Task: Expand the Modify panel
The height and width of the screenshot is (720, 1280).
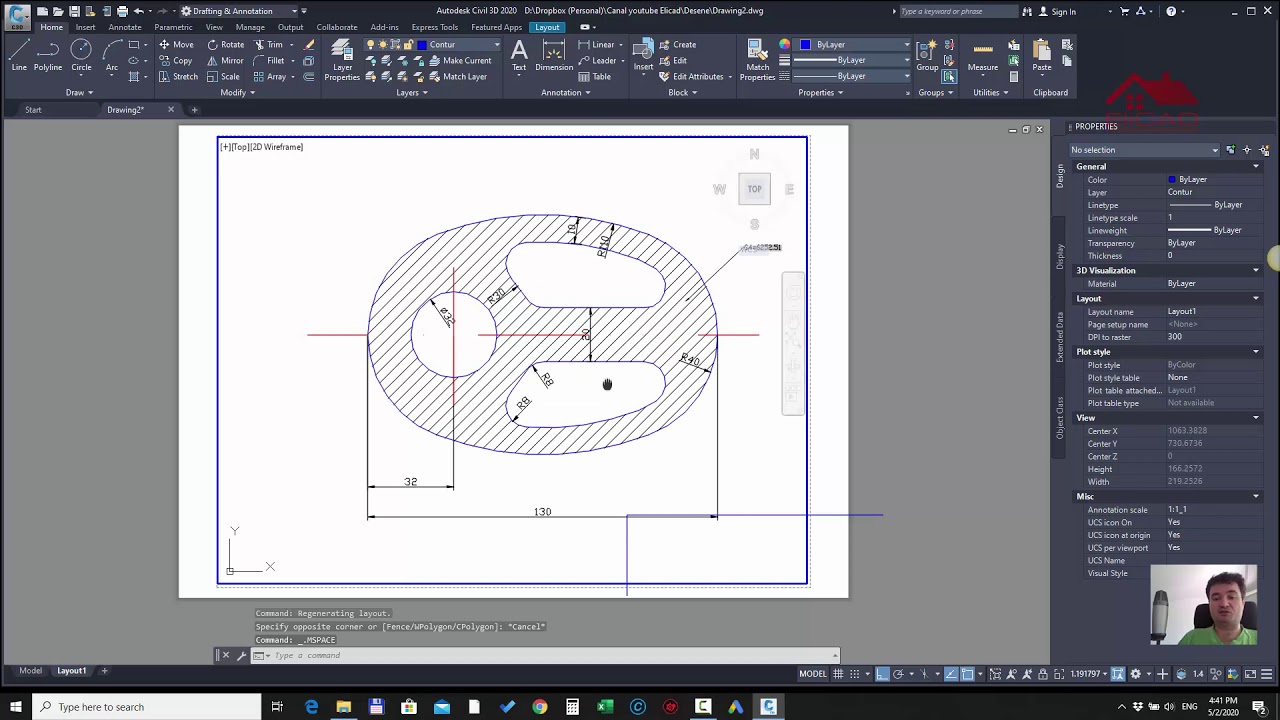Action: (238, 92)
